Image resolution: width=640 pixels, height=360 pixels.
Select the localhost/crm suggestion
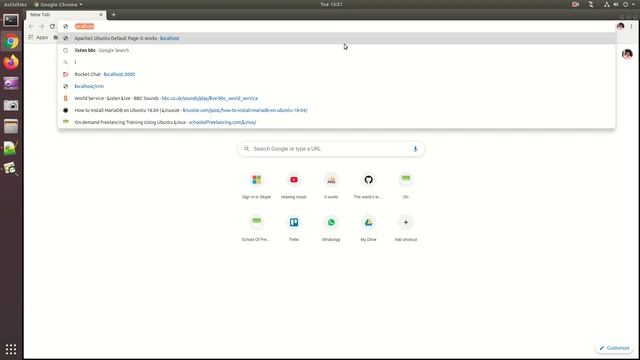[x=337, y=86]
